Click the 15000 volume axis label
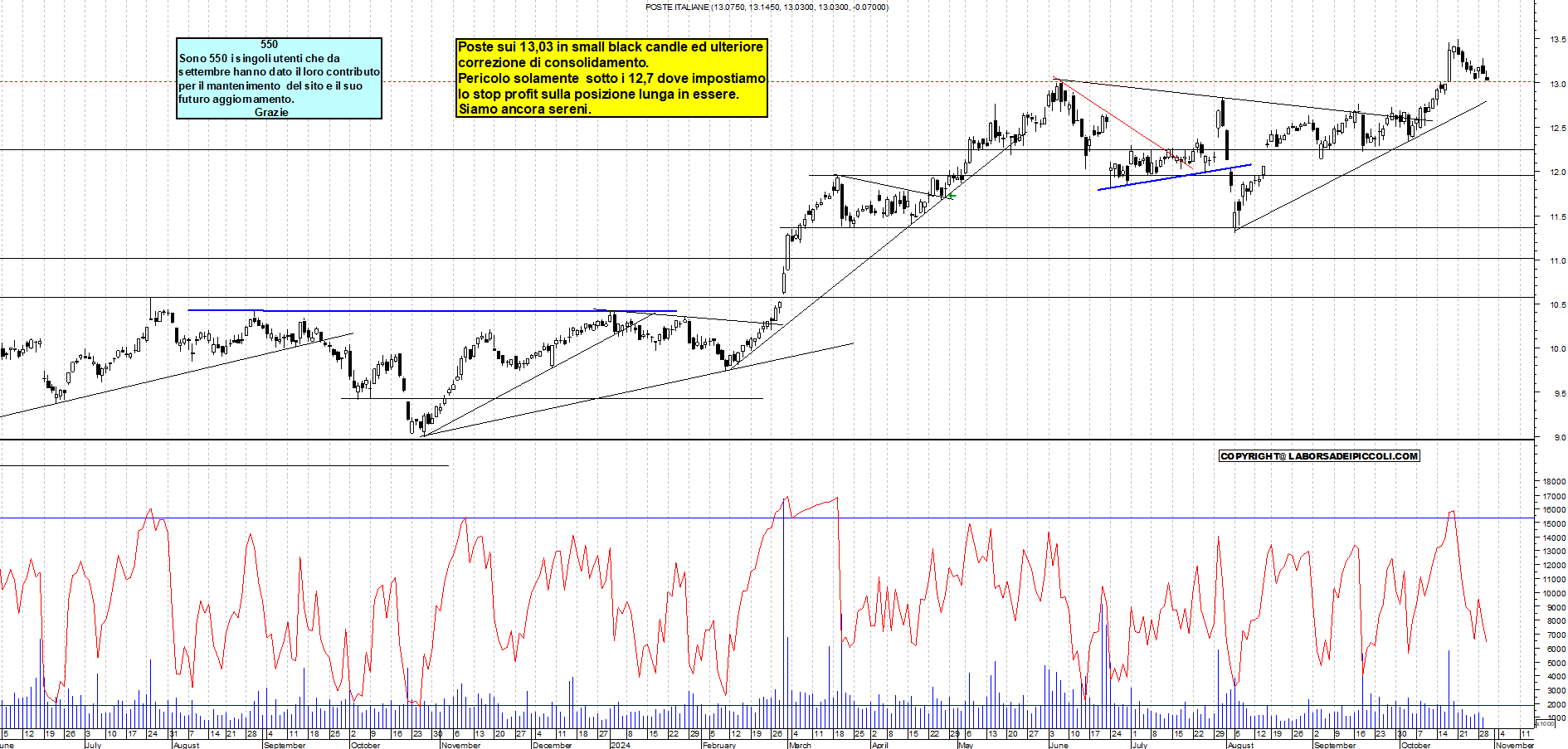Viewport: 1568px width, 749px height. click(1554, 524)
